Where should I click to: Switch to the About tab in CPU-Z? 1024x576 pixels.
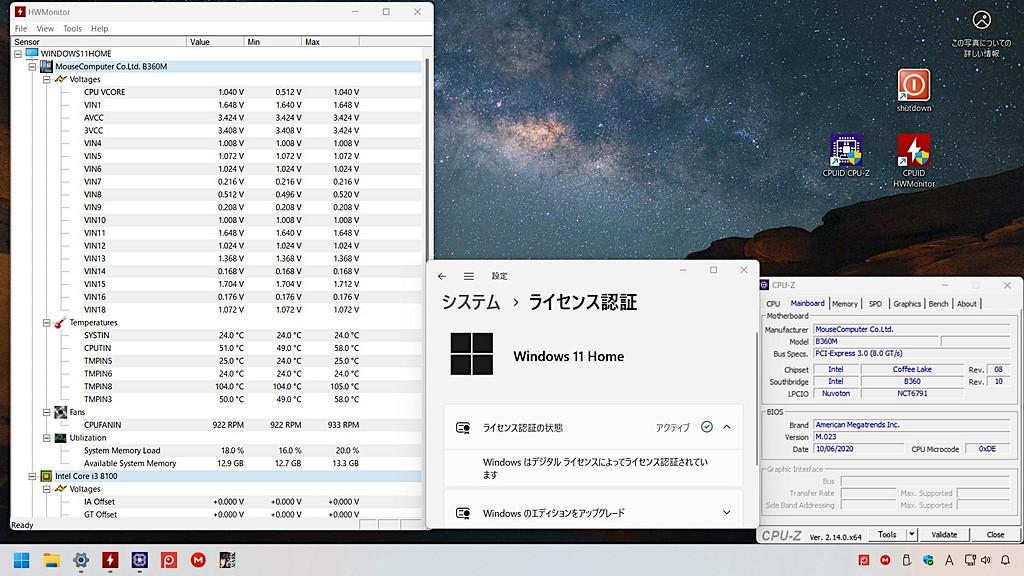[967, 304]
